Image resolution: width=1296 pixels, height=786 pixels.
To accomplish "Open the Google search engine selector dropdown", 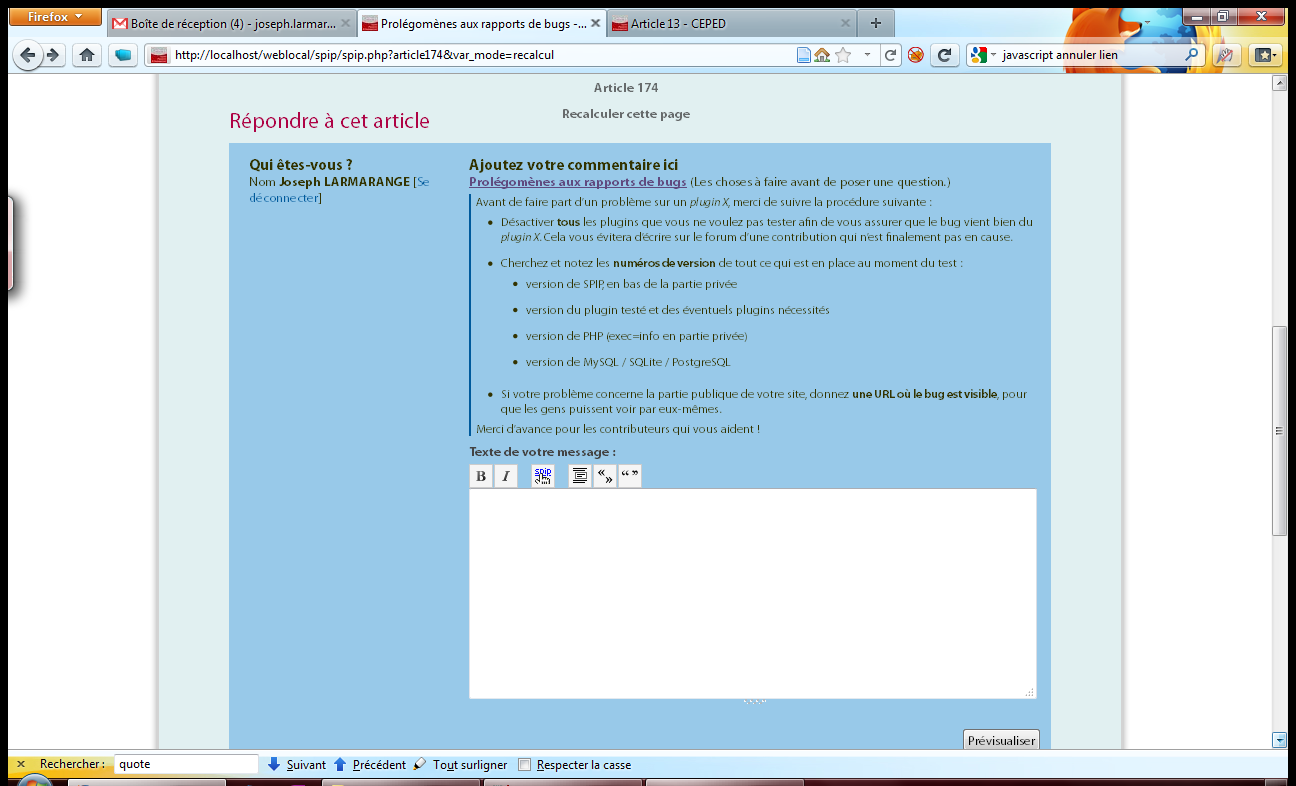I will pyautogui.click(x=983, y=55).
